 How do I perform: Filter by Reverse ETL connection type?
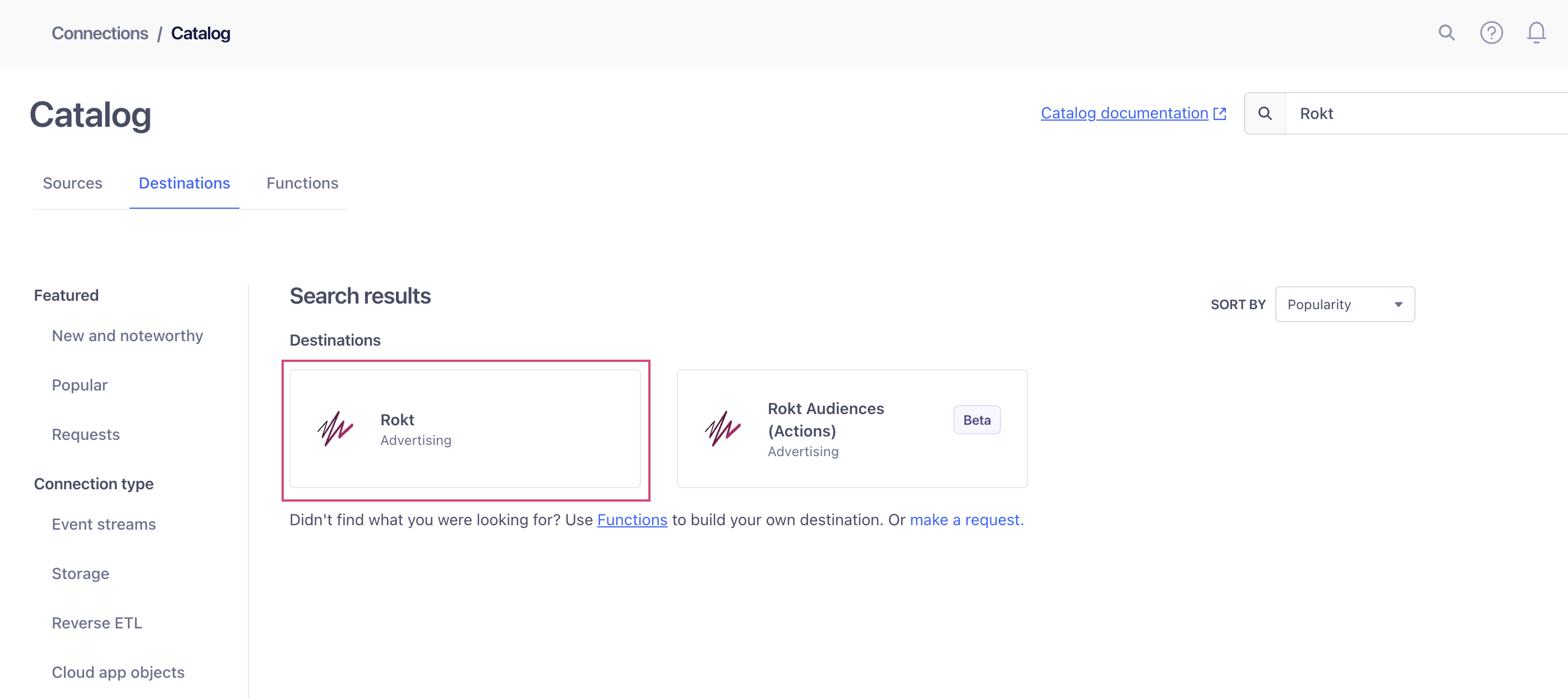point(97,623)
